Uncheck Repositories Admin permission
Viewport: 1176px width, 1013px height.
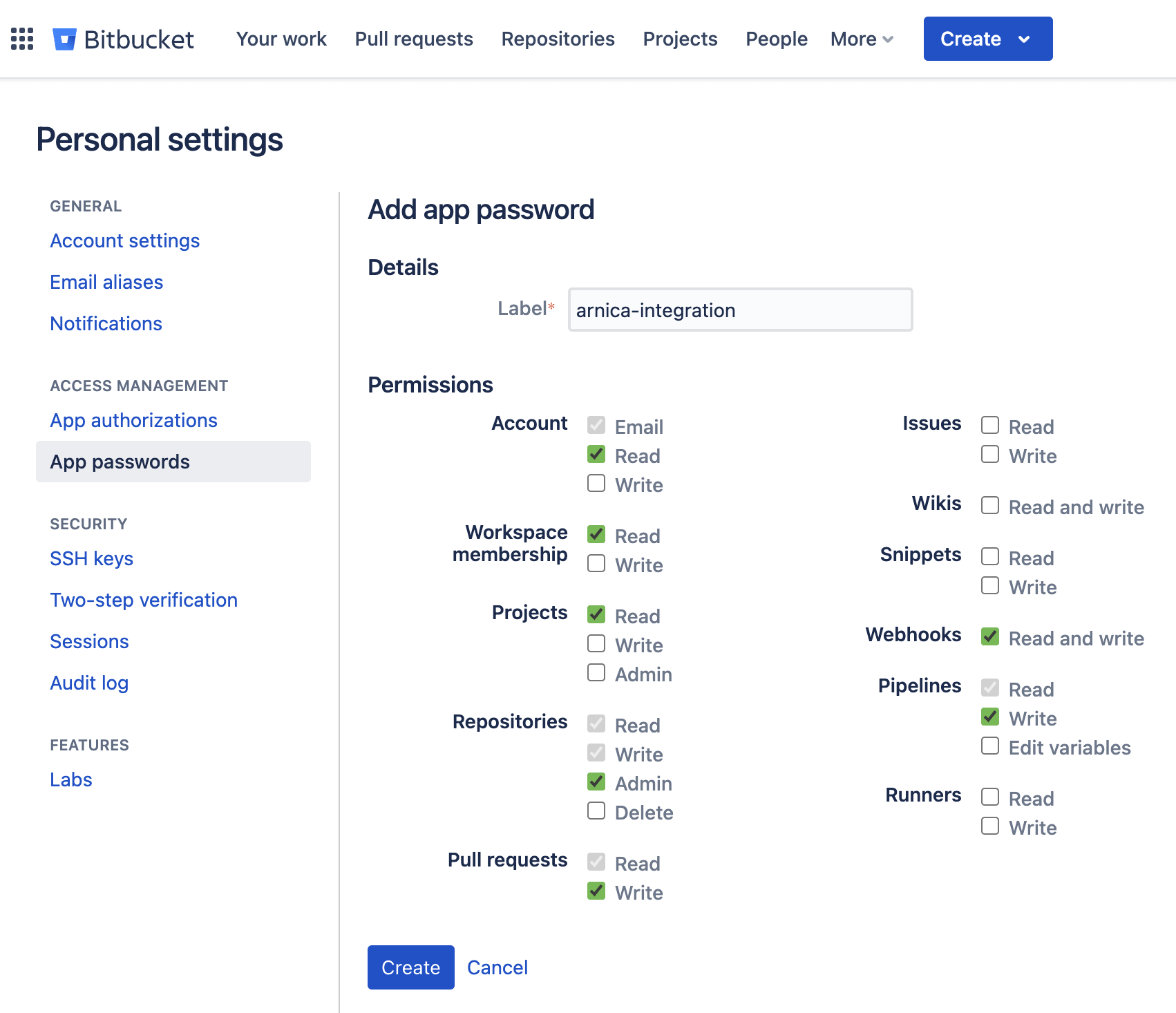pos(596,782)
